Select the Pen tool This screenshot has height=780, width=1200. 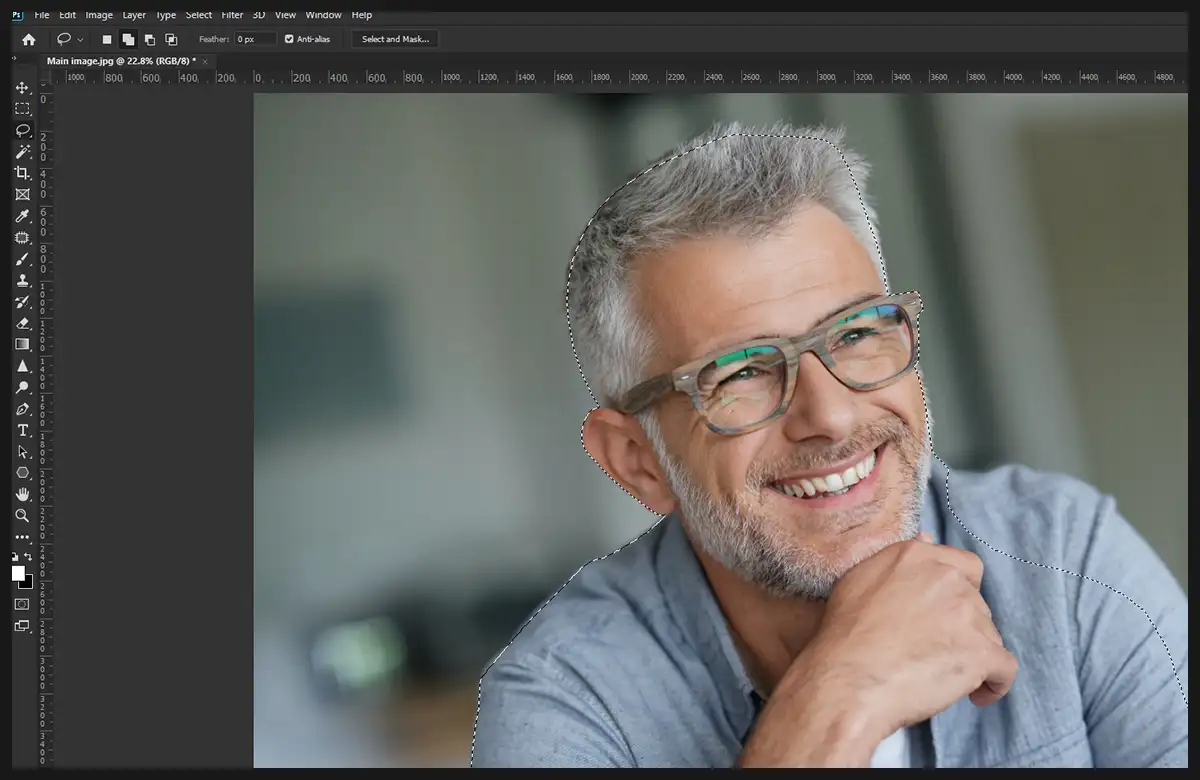pos(22,409)
